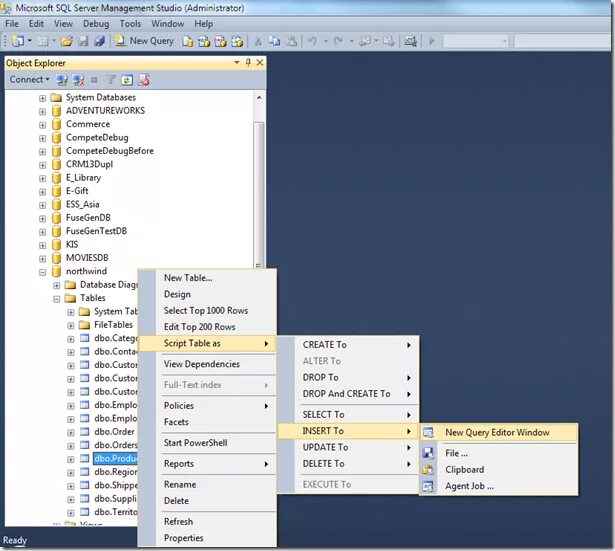The width and height of the screenshot is (615, 551).
Task: Expand the CRM13Dupl database node
Action: [x=42, y=165]
